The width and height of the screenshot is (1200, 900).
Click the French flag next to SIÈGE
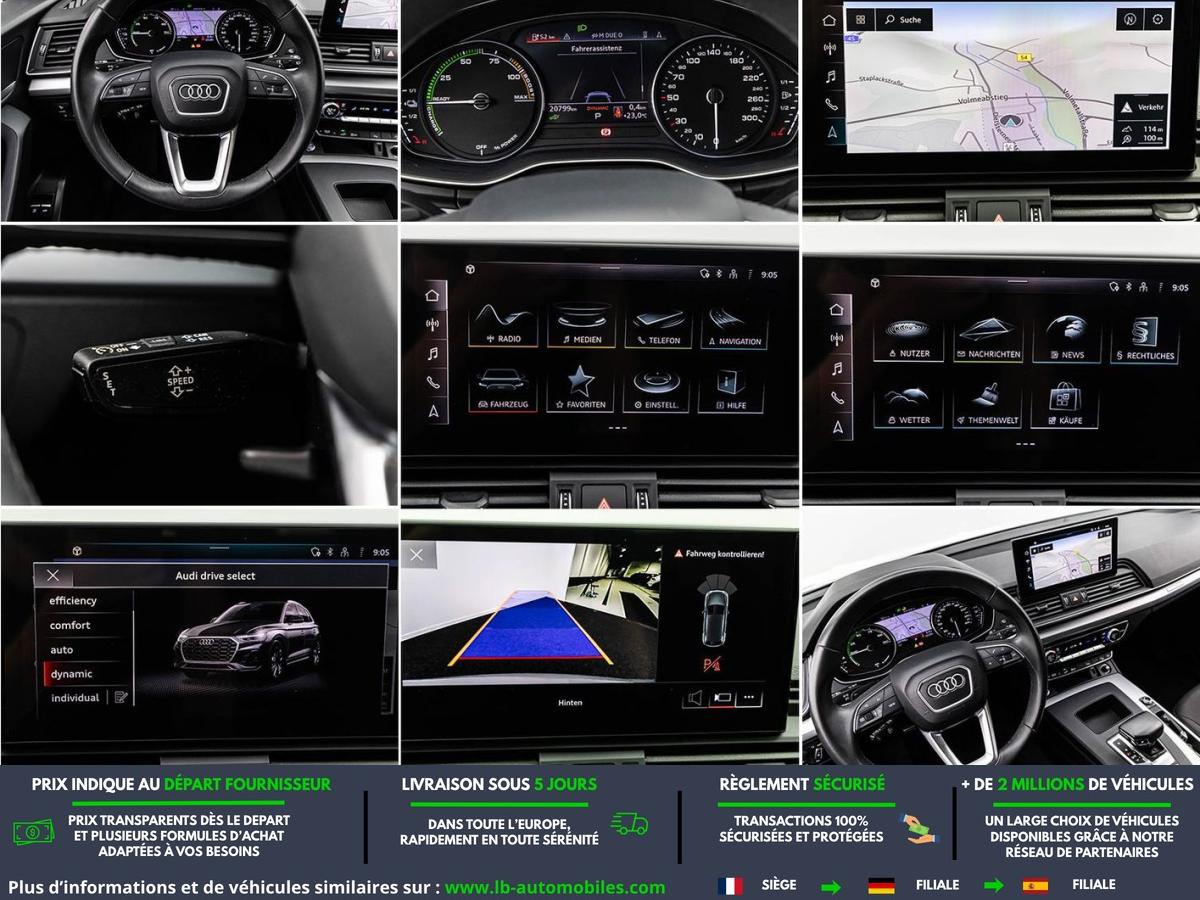[731, 886]
